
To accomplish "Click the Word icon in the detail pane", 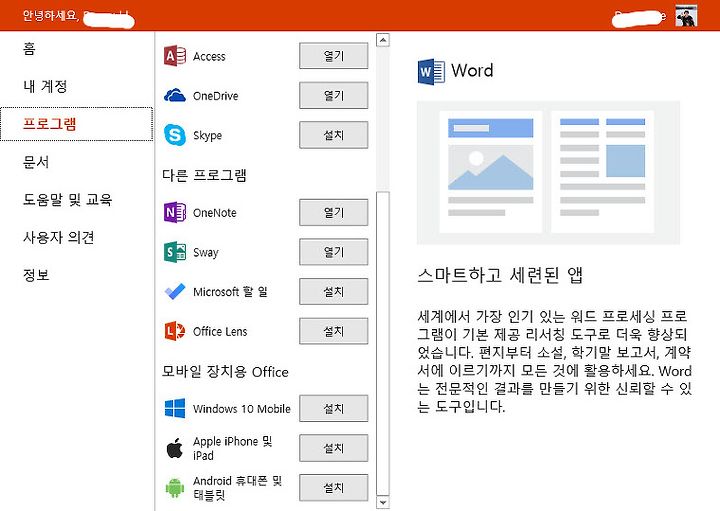I will point(431,71).
